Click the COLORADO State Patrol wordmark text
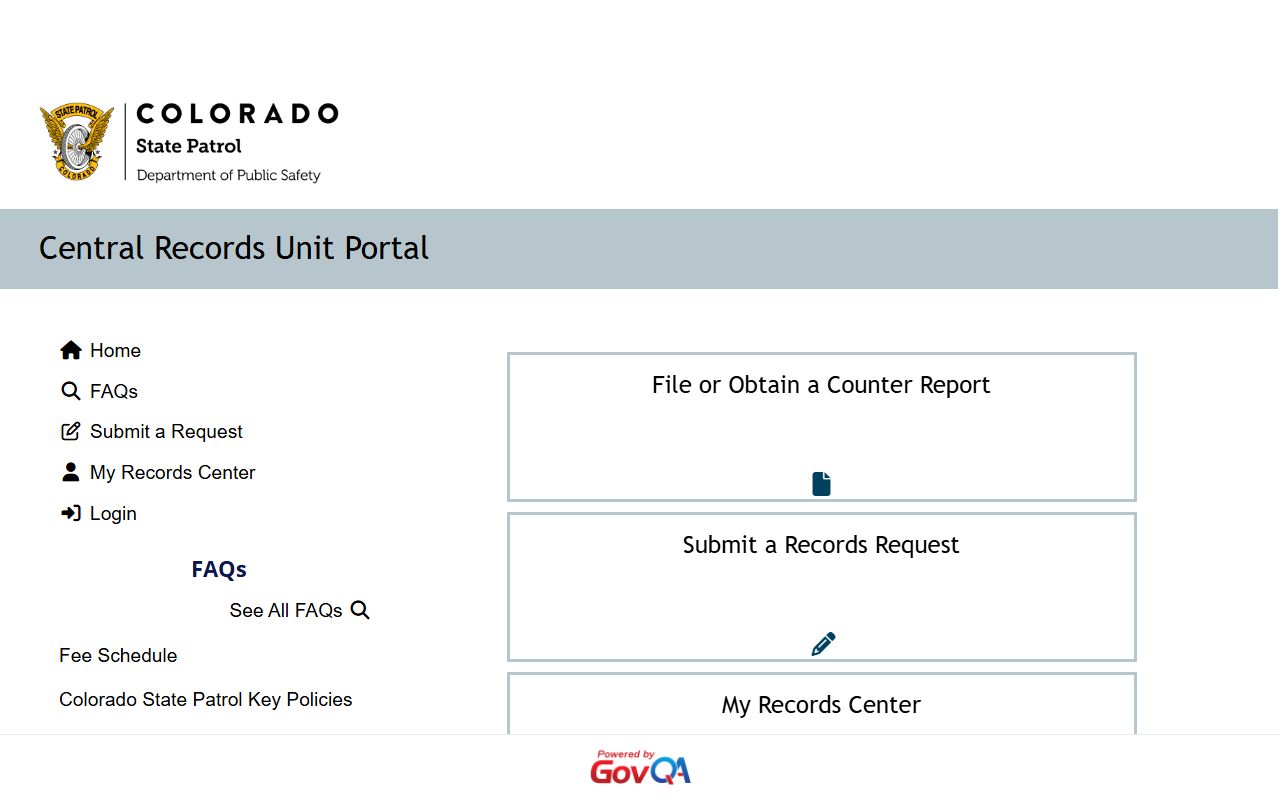Image resolution: width=1280 pixels, height=800 pixels. [237, 142]
